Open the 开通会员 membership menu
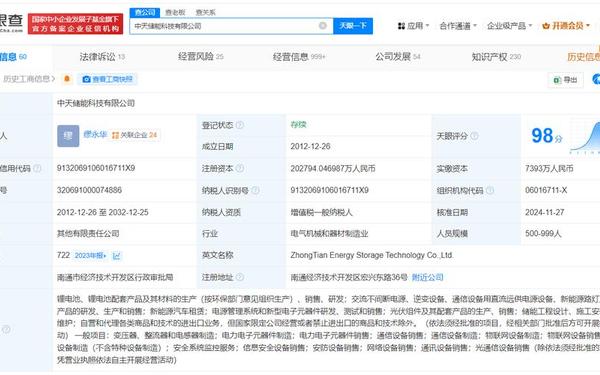 tap(566, 26)
